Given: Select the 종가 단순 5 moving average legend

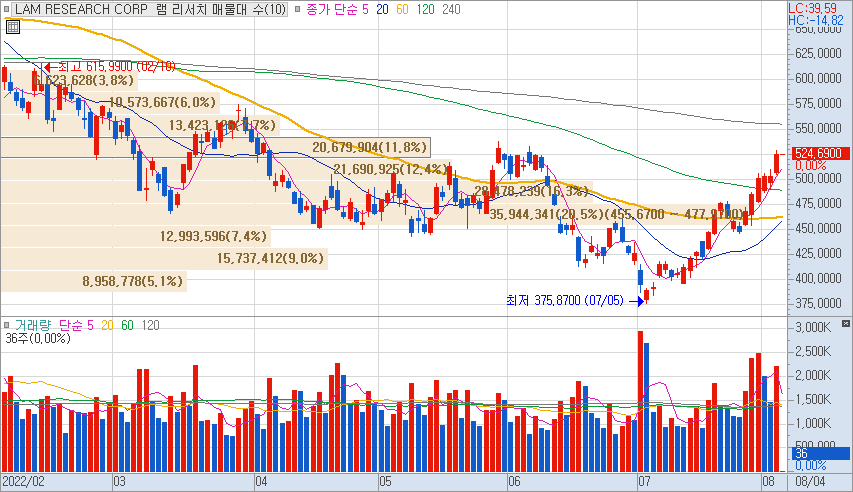Looking at the screenshot, I should (x=337, y=9).
